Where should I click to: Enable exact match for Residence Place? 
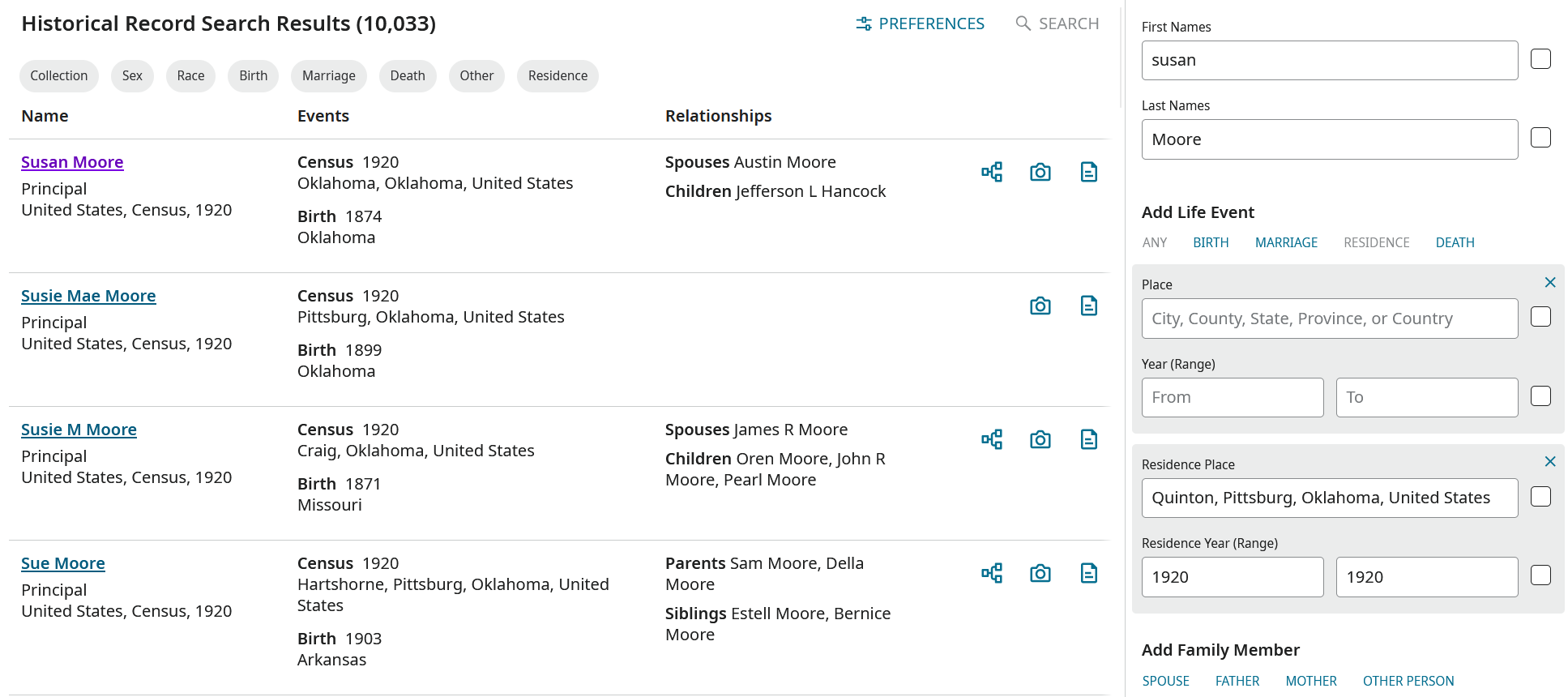coord(1540,497)
